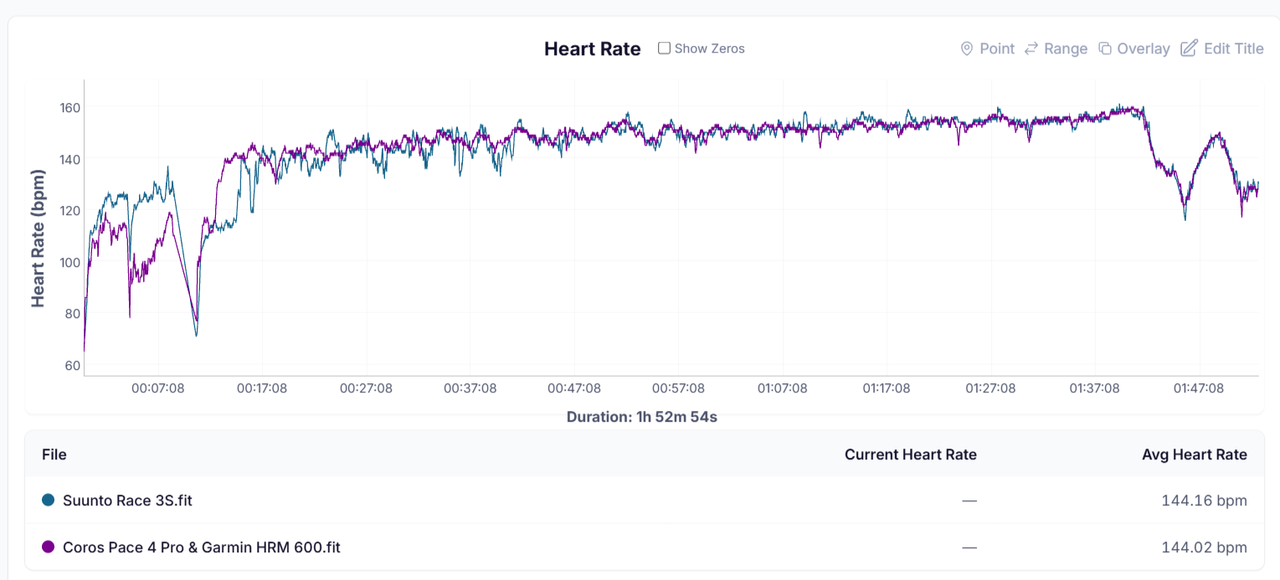Click the 00:27:08 time axis label
Image resolution: width=1280 pixels, height=580 pixels.
[366, 388]
